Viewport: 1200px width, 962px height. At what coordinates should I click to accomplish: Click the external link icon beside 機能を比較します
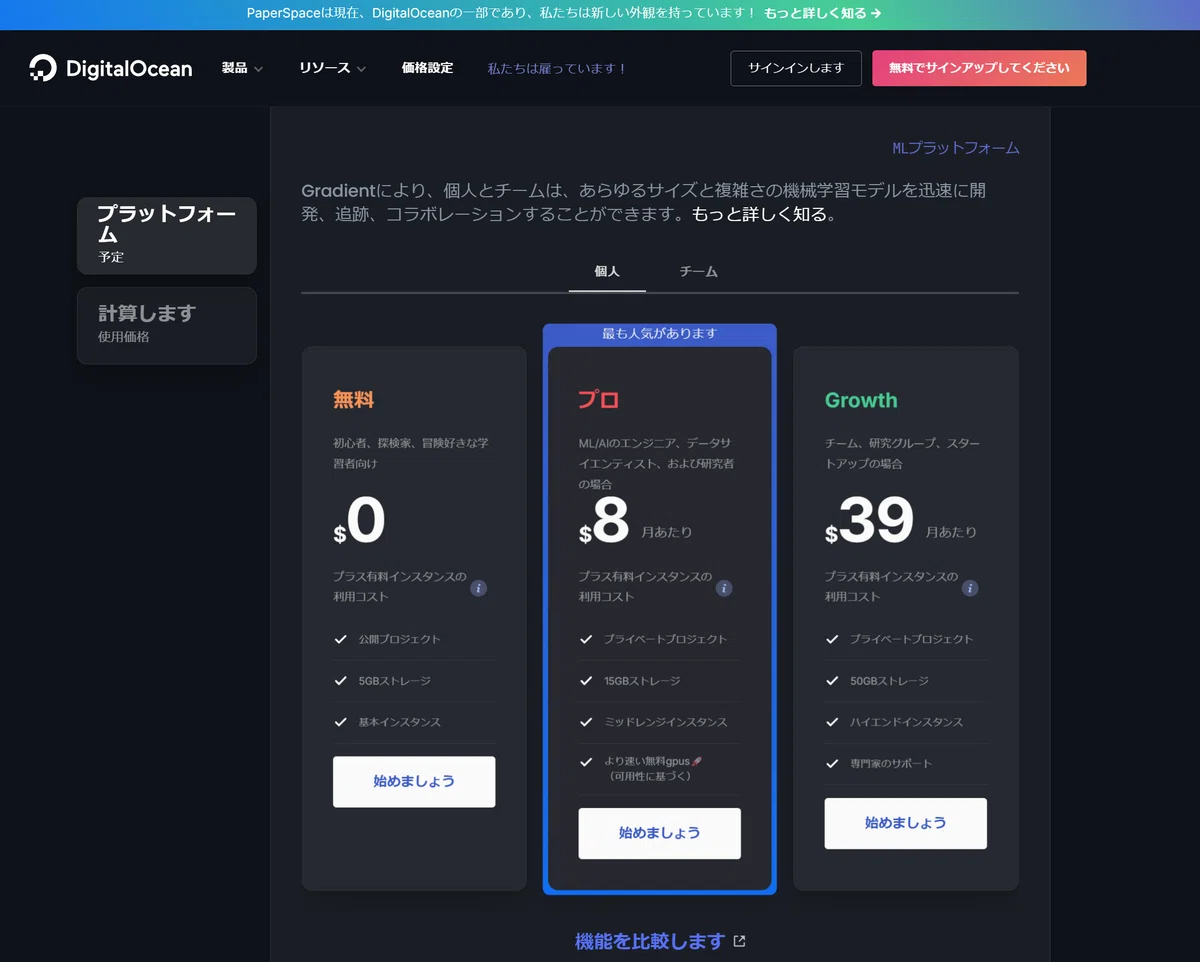pos(740,941)
